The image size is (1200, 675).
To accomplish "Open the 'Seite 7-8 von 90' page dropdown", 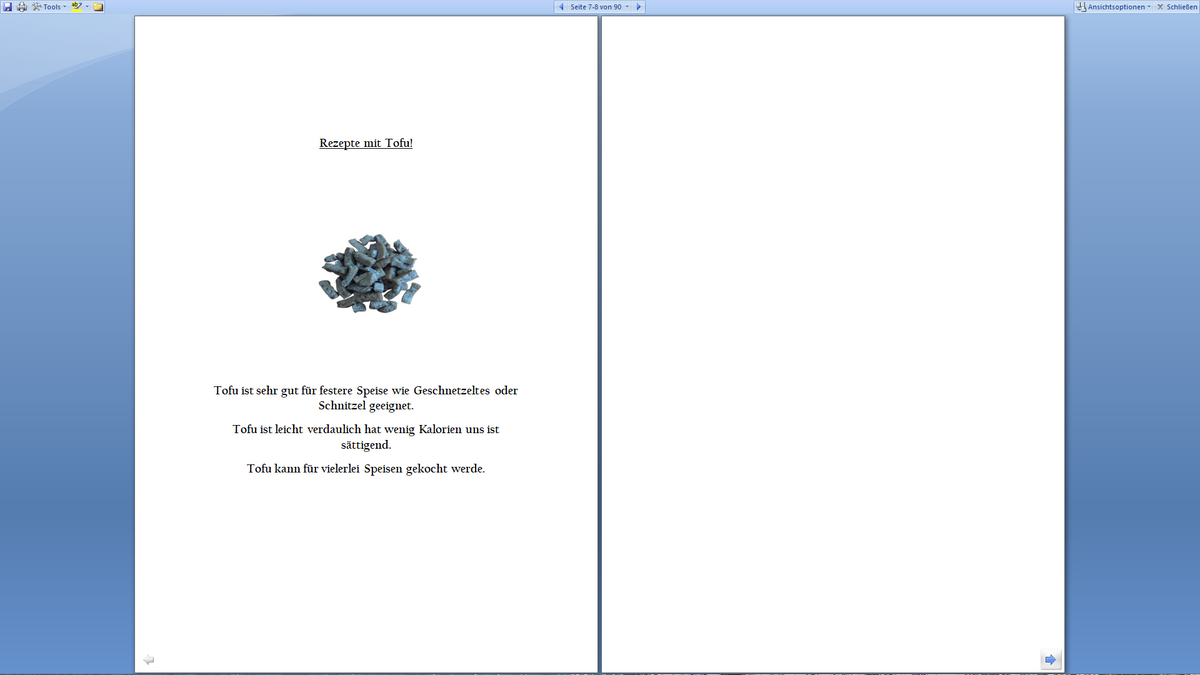I will coord(599,7).
